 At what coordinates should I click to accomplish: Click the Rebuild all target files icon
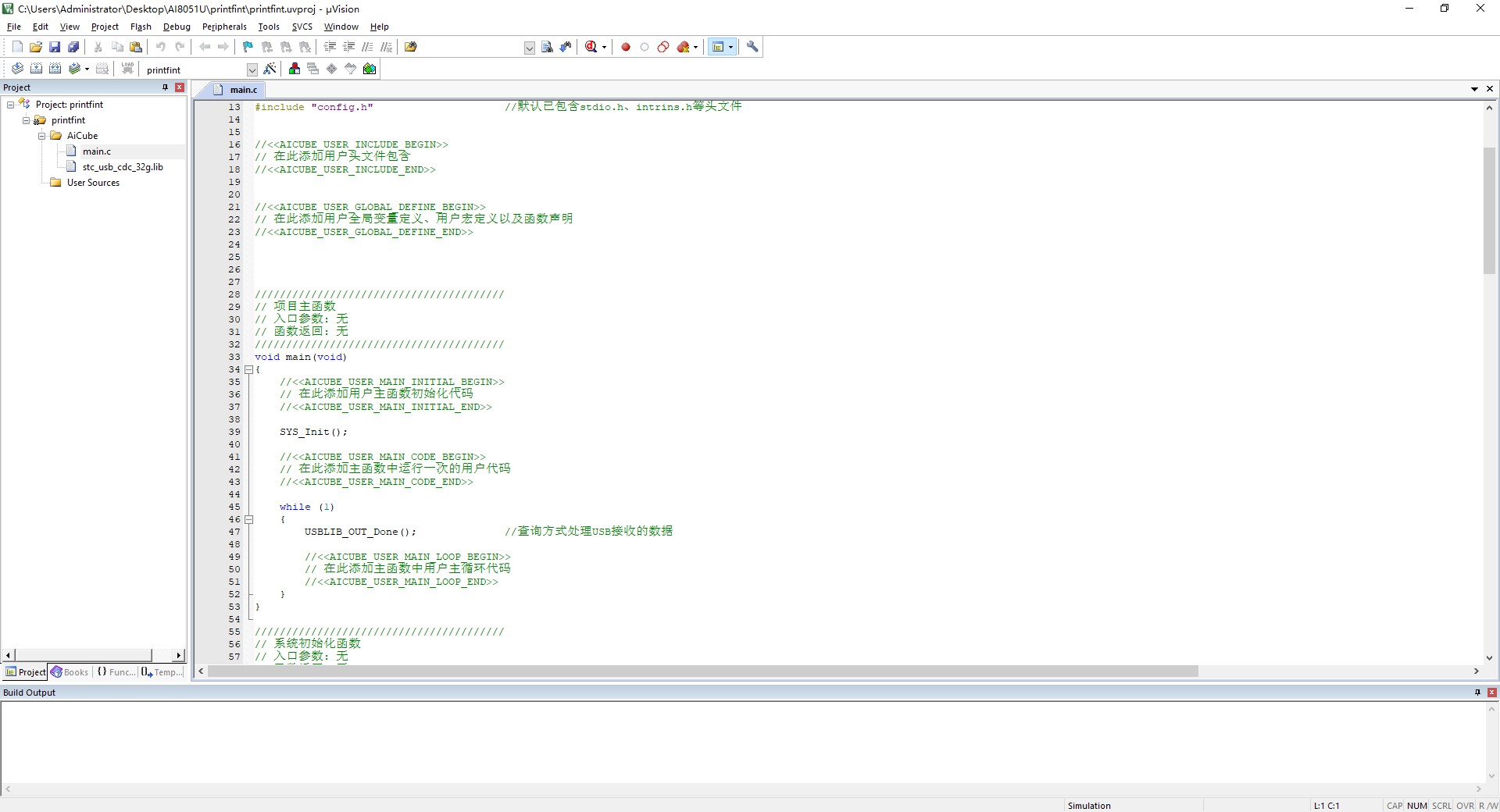(55, 69)
